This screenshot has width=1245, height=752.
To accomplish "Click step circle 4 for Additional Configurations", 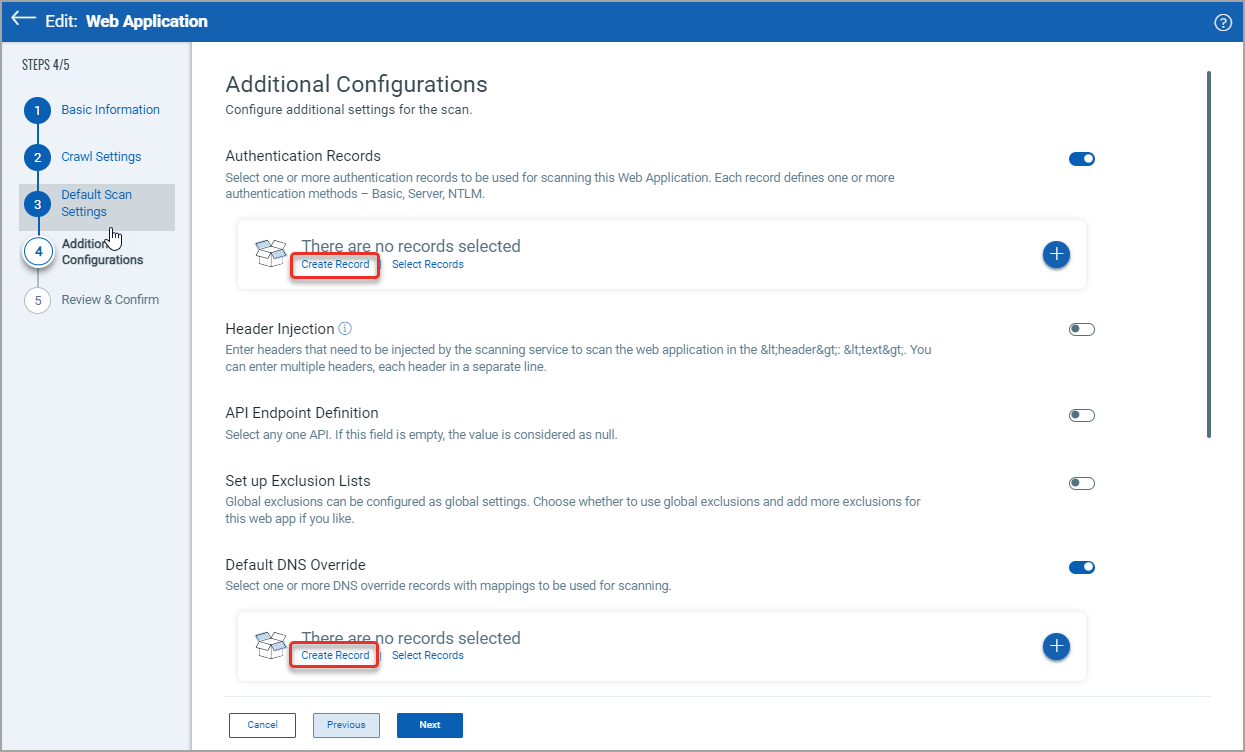I will coord(37,251).
